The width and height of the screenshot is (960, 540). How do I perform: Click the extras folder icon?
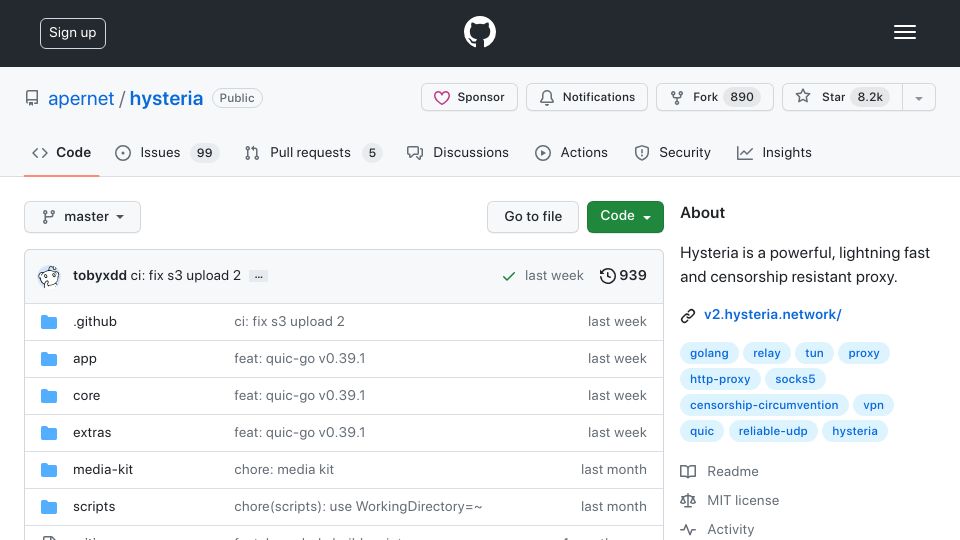click(49, 433)
